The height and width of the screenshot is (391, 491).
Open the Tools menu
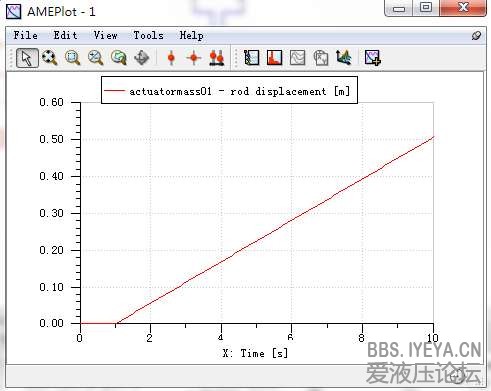click(148, 35)
